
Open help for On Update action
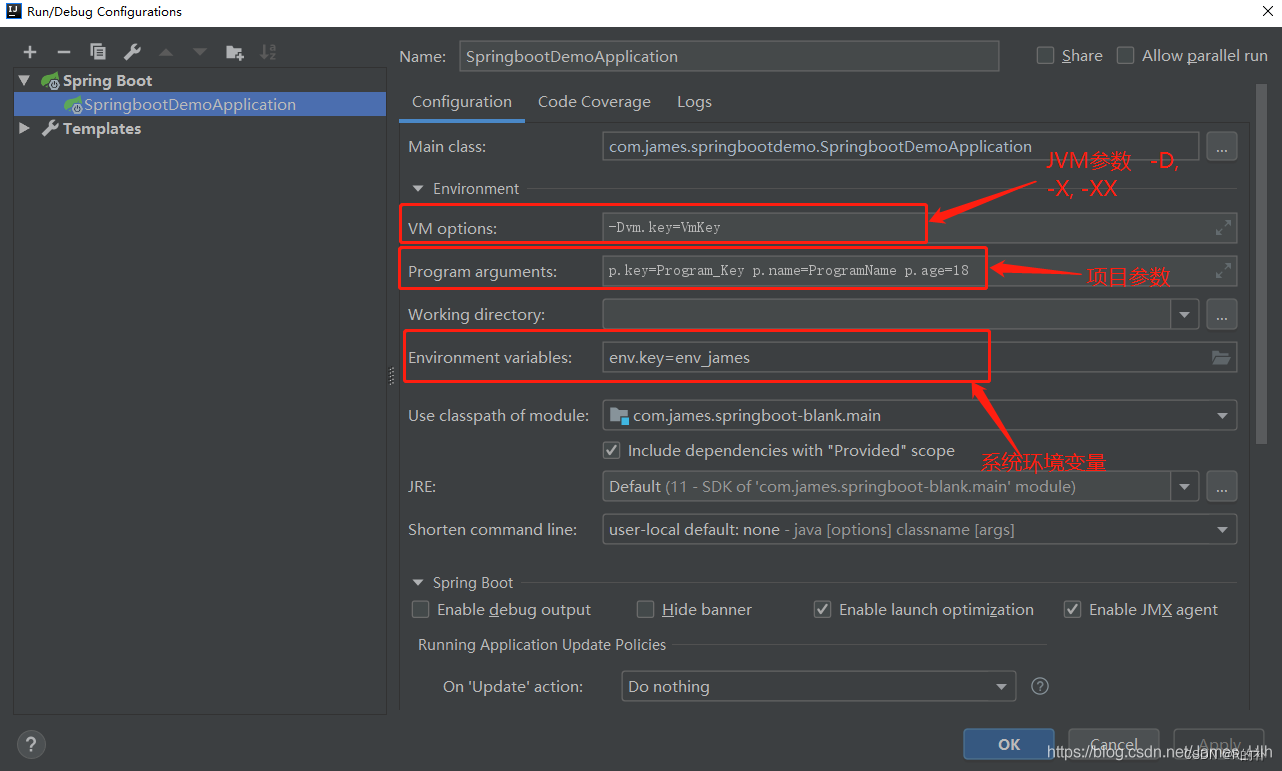1040,686
